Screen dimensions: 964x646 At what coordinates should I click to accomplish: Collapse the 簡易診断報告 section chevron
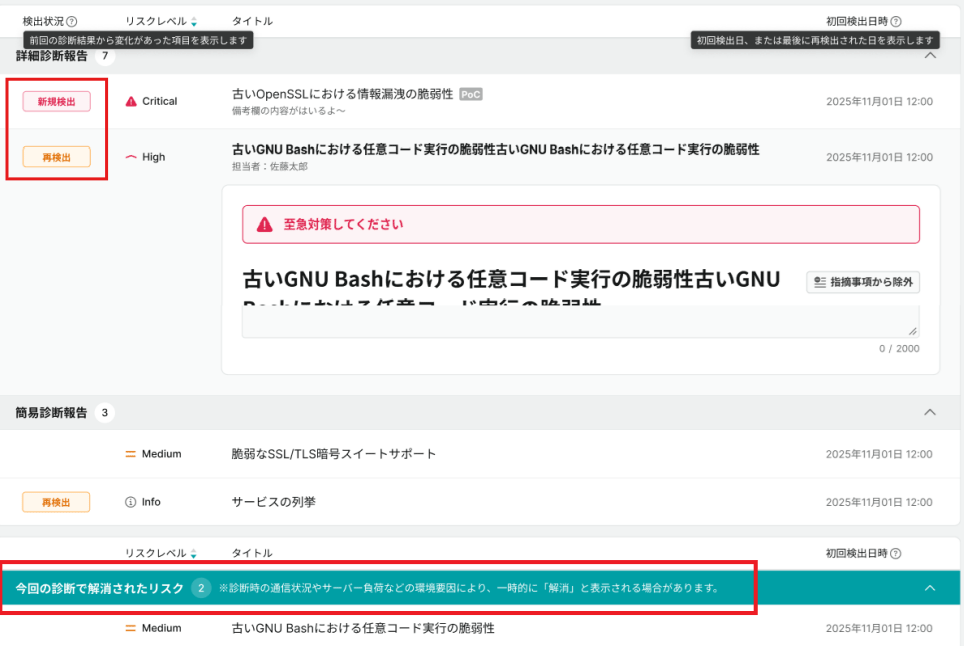coord(930,412)
